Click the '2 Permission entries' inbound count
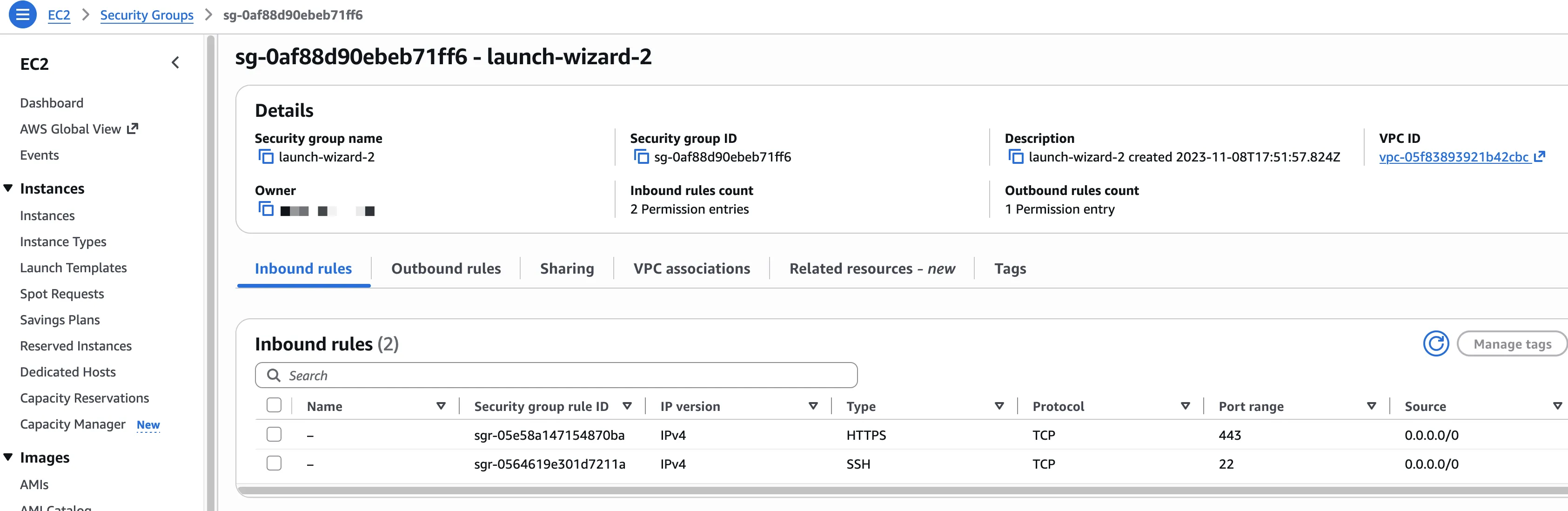The height and width of the screenshot is (511, 1568). (x=690, y=209)
